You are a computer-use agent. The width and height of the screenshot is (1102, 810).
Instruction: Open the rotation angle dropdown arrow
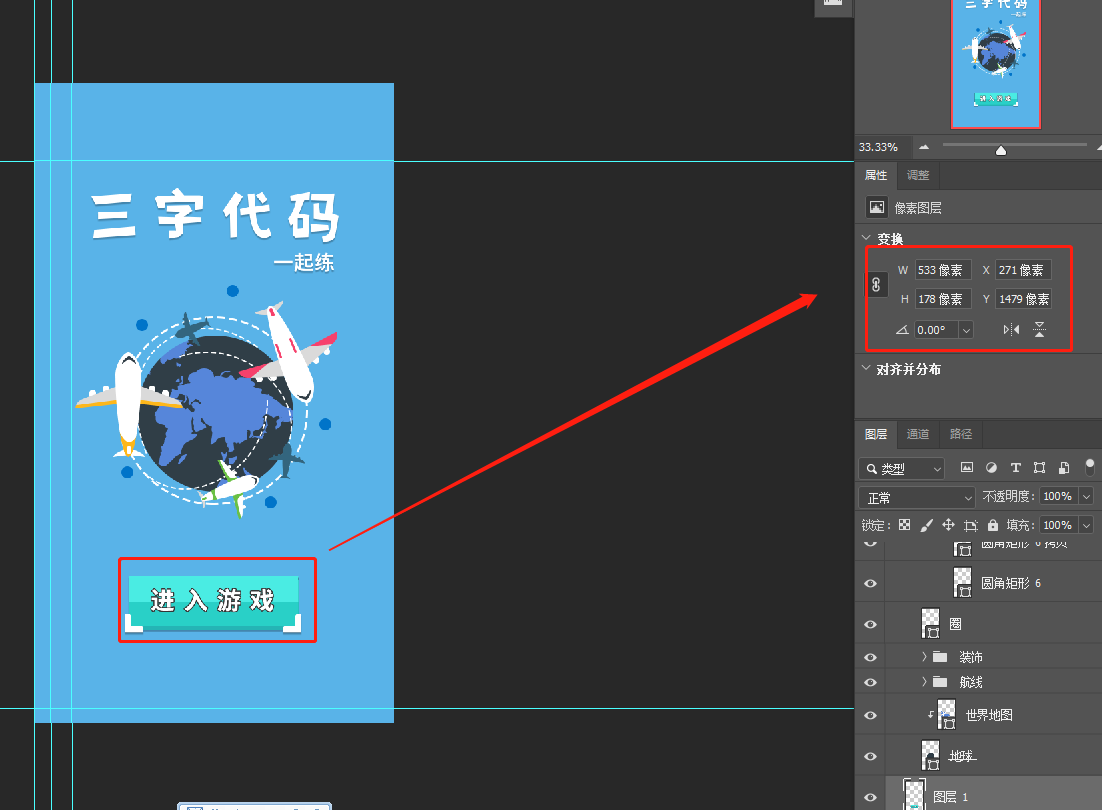(966, 329)
